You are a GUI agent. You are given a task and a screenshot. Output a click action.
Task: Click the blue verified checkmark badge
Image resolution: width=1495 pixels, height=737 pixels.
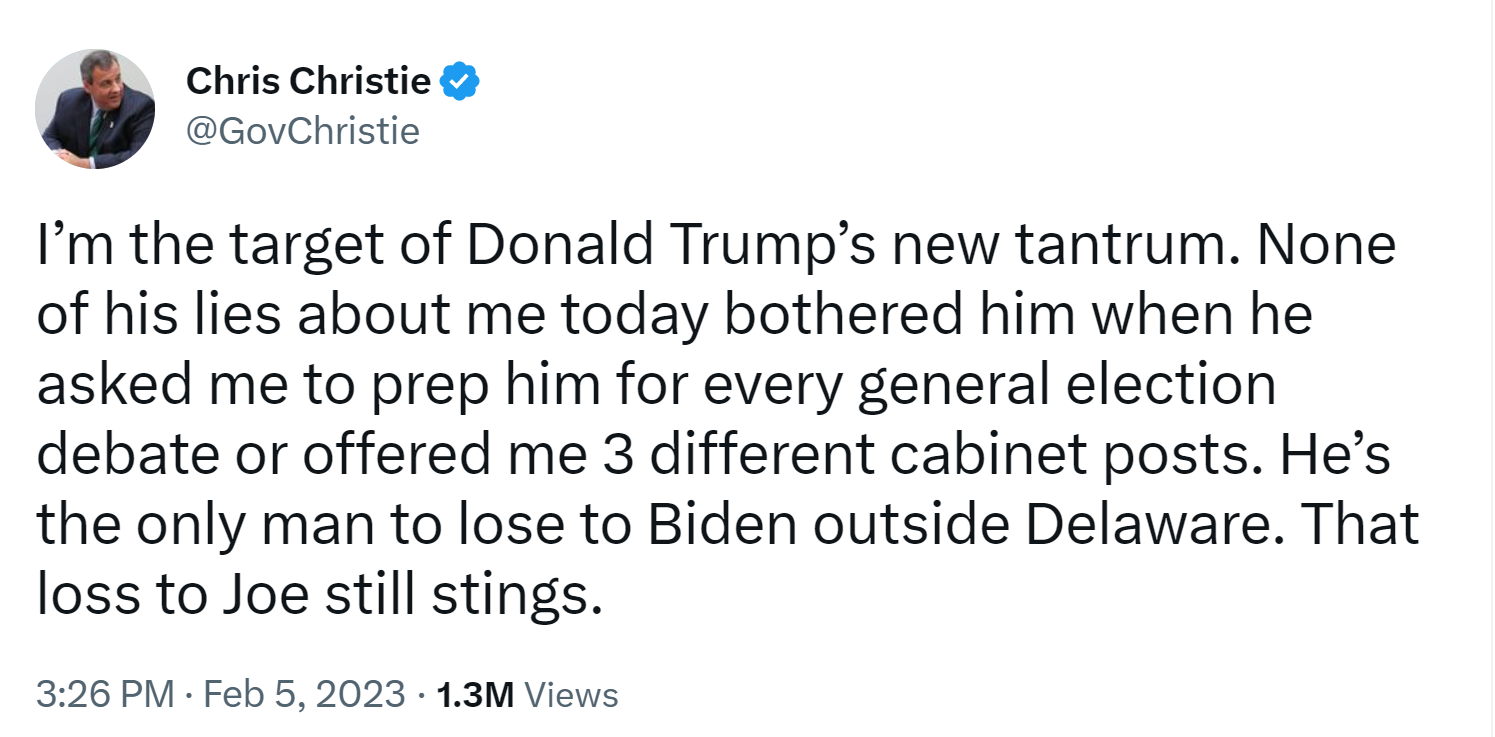(x=460, y=82)
